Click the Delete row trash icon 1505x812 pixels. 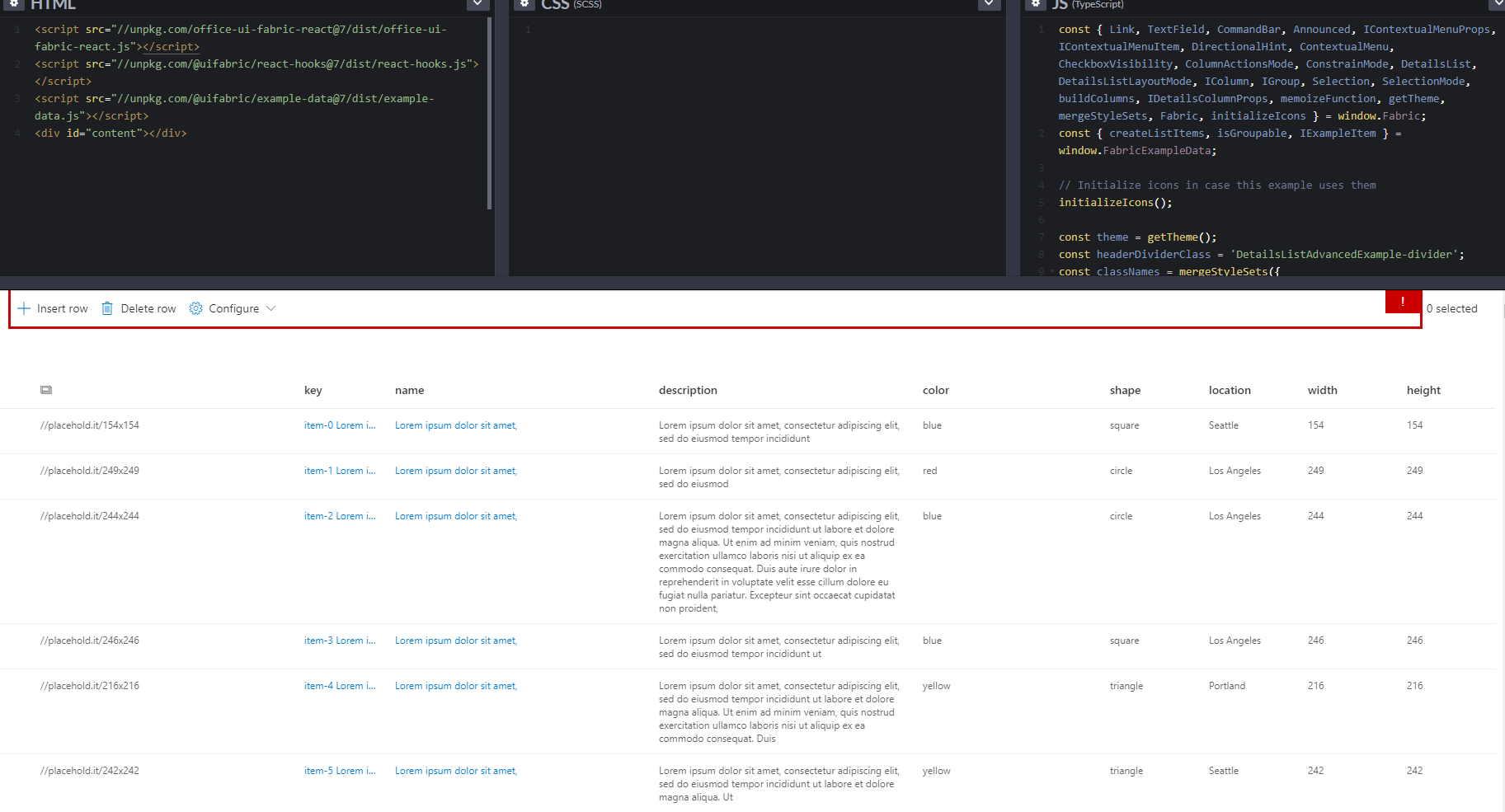click(x=107, y=307)
